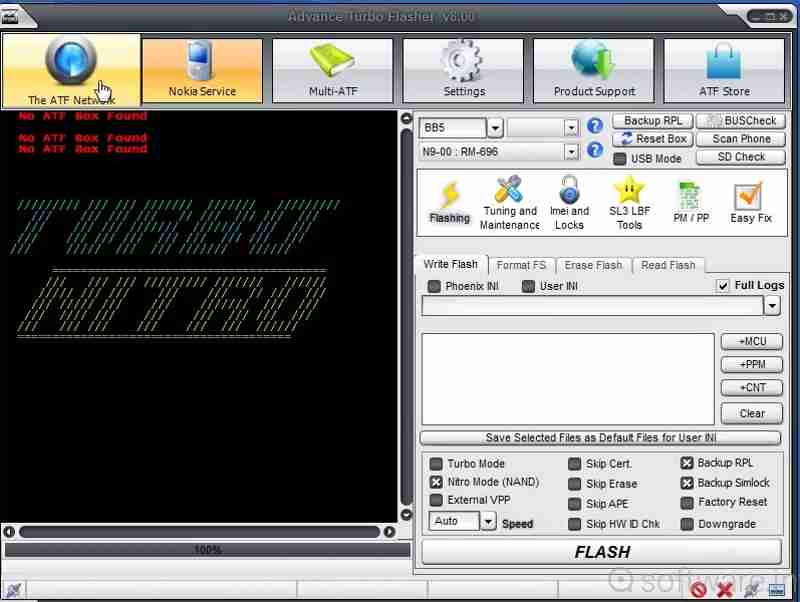Click help icon next to BB5 dropdown

595,126
